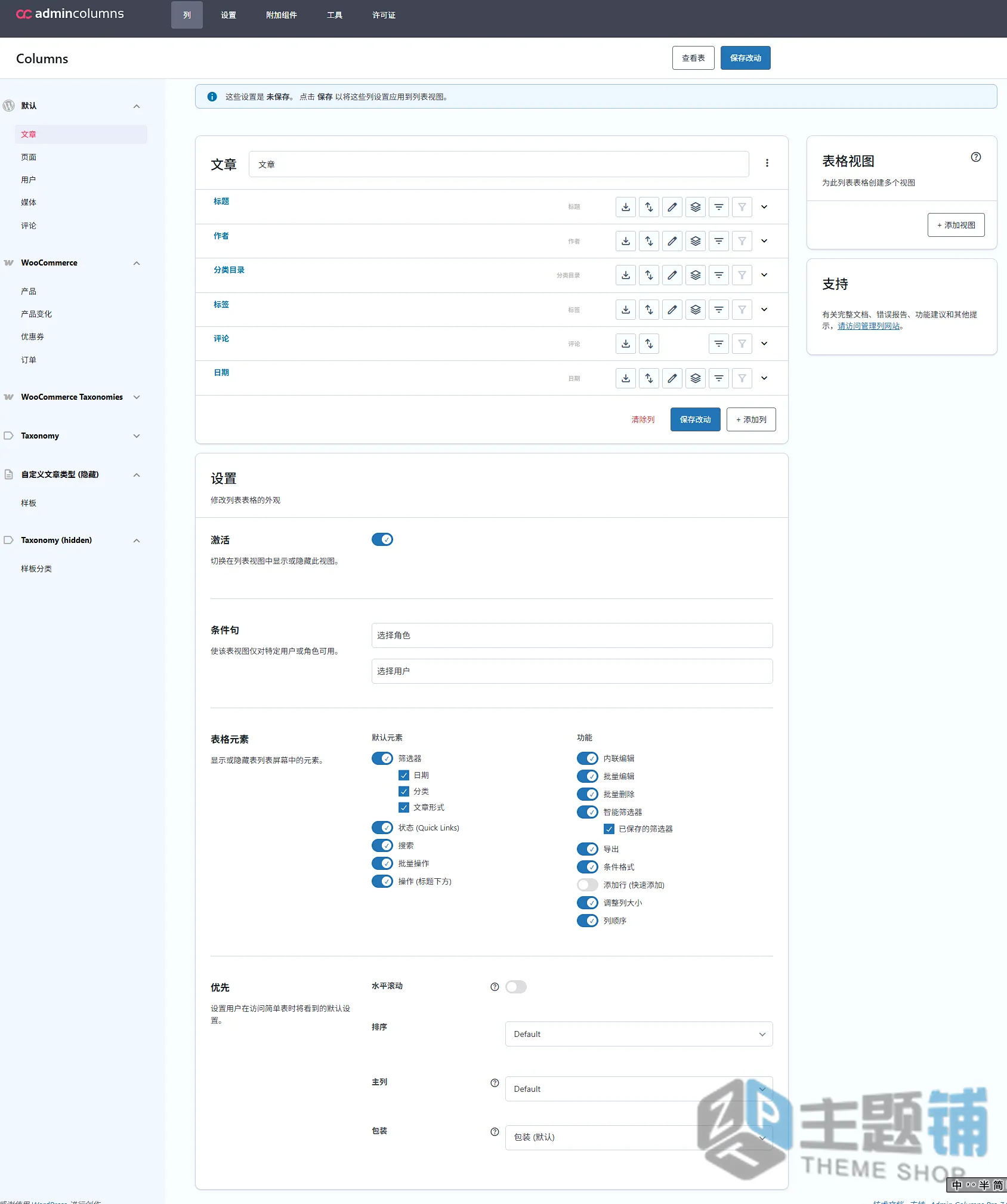Screen dimensions: 1007x1204
Task: Click help icon next to 包装
Action: click(x=495, y=1132)
